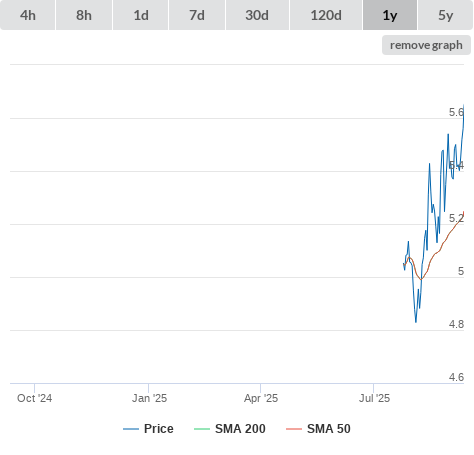Click the red SMA 50 legend marker
474x455 pixels.
point(294,429)
